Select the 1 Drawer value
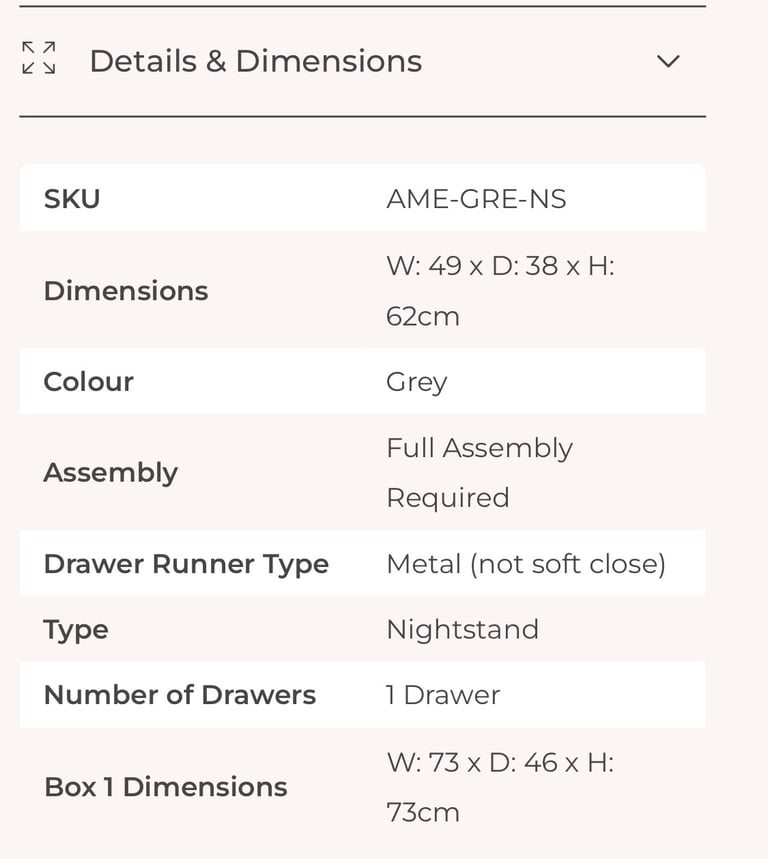Viewport: 768px width, 859px height. click(443, 695)
